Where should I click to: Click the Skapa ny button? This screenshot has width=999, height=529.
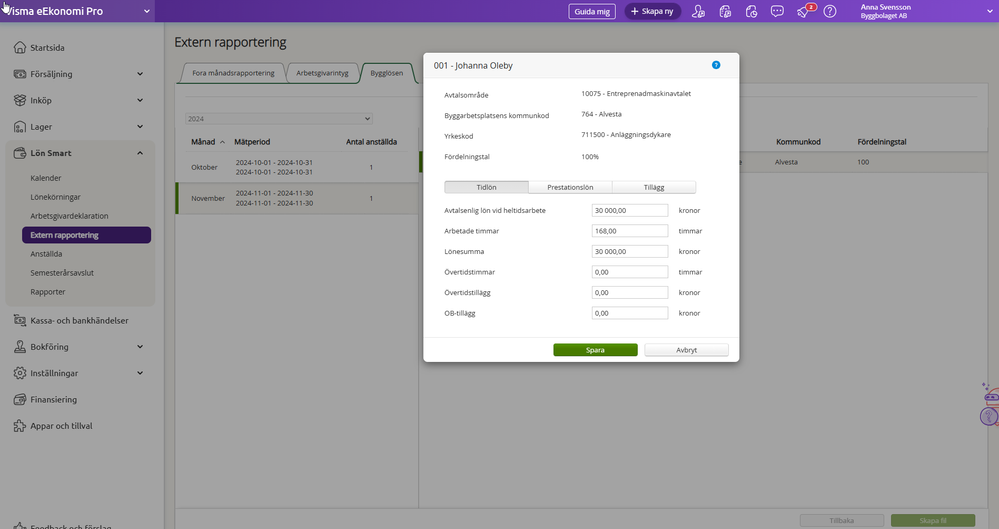point(653,11)
